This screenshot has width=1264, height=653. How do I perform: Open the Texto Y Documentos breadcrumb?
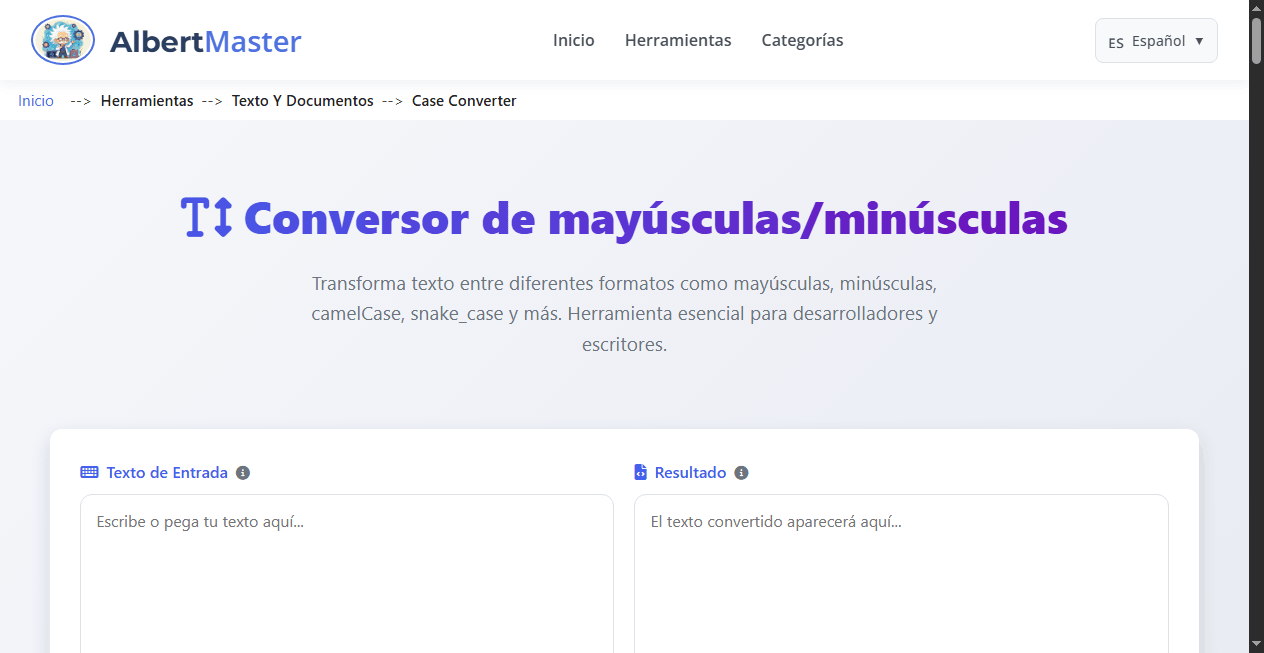coord(302,100)
